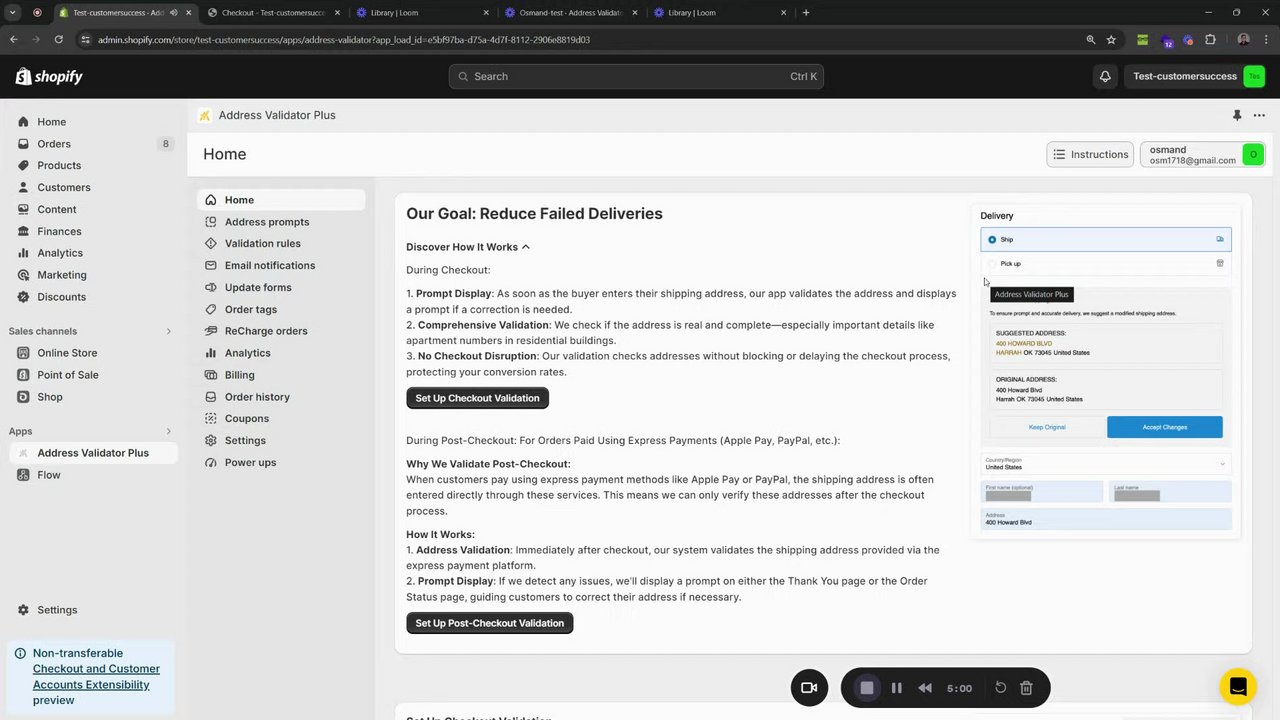
Task: Click the browser reload icon
Action: pos(59,40)
